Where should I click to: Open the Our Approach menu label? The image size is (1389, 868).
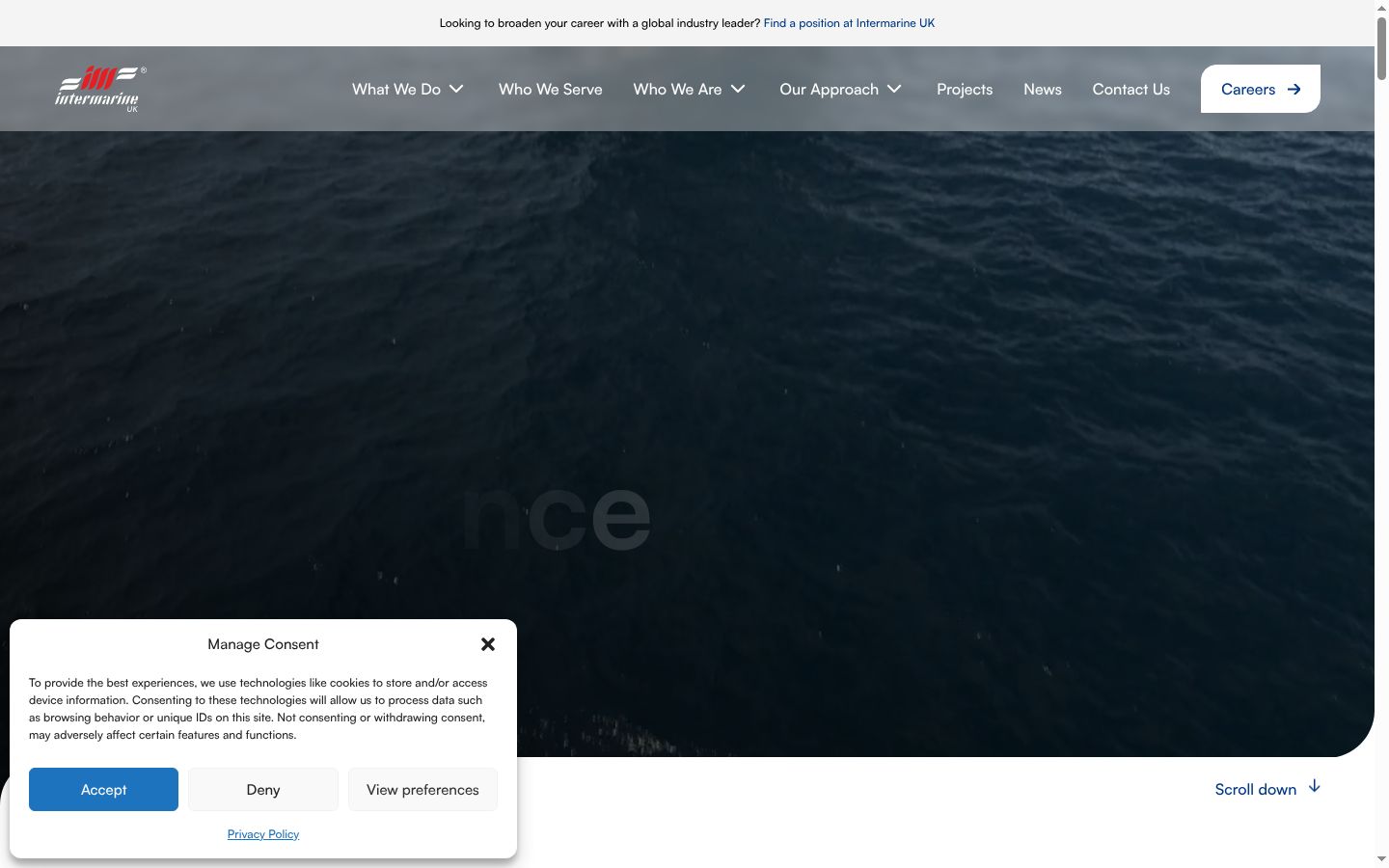tap(829, 89)
